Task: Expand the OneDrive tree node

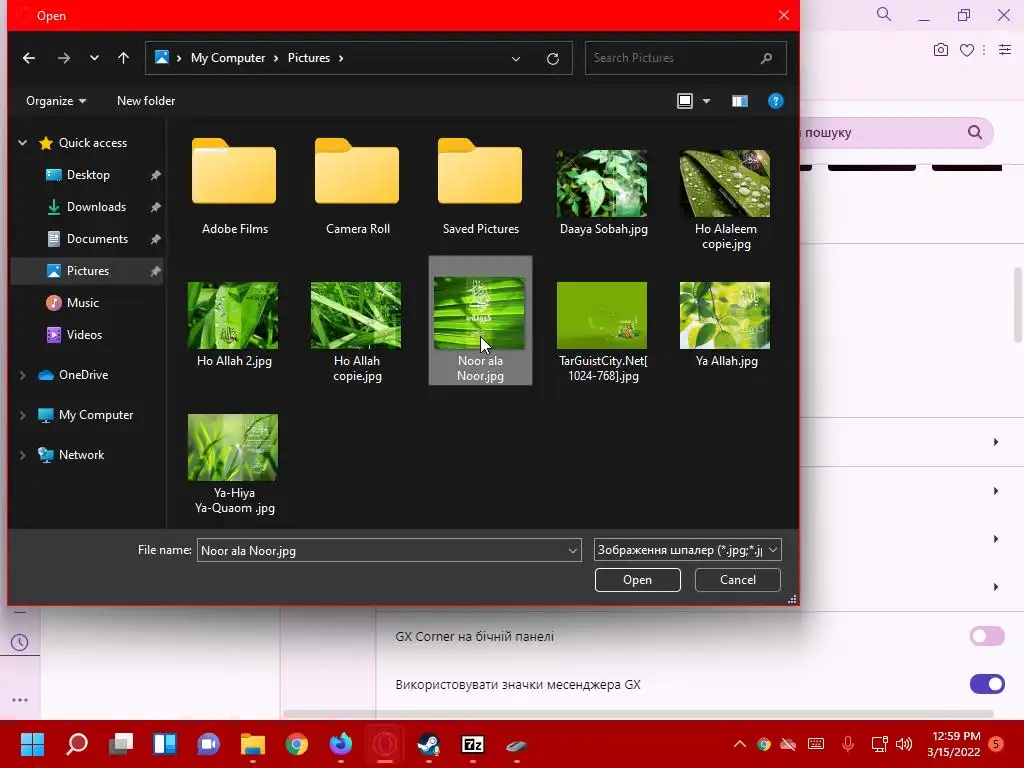Action: coord(23,375)
